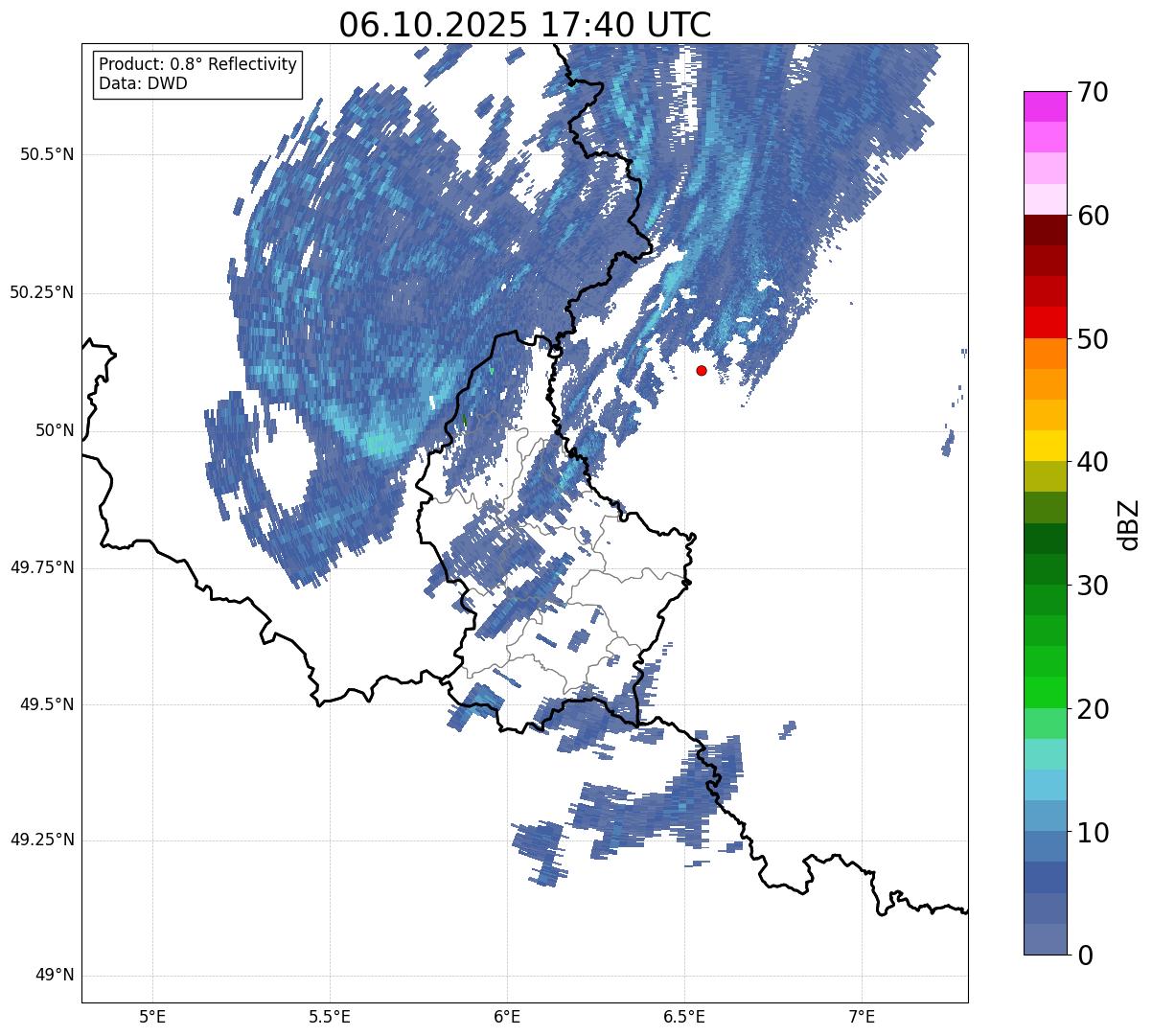Click the 7°E longitude label
The height and width of the screenshot is (1036, 1152).
tap(863, 1016)
